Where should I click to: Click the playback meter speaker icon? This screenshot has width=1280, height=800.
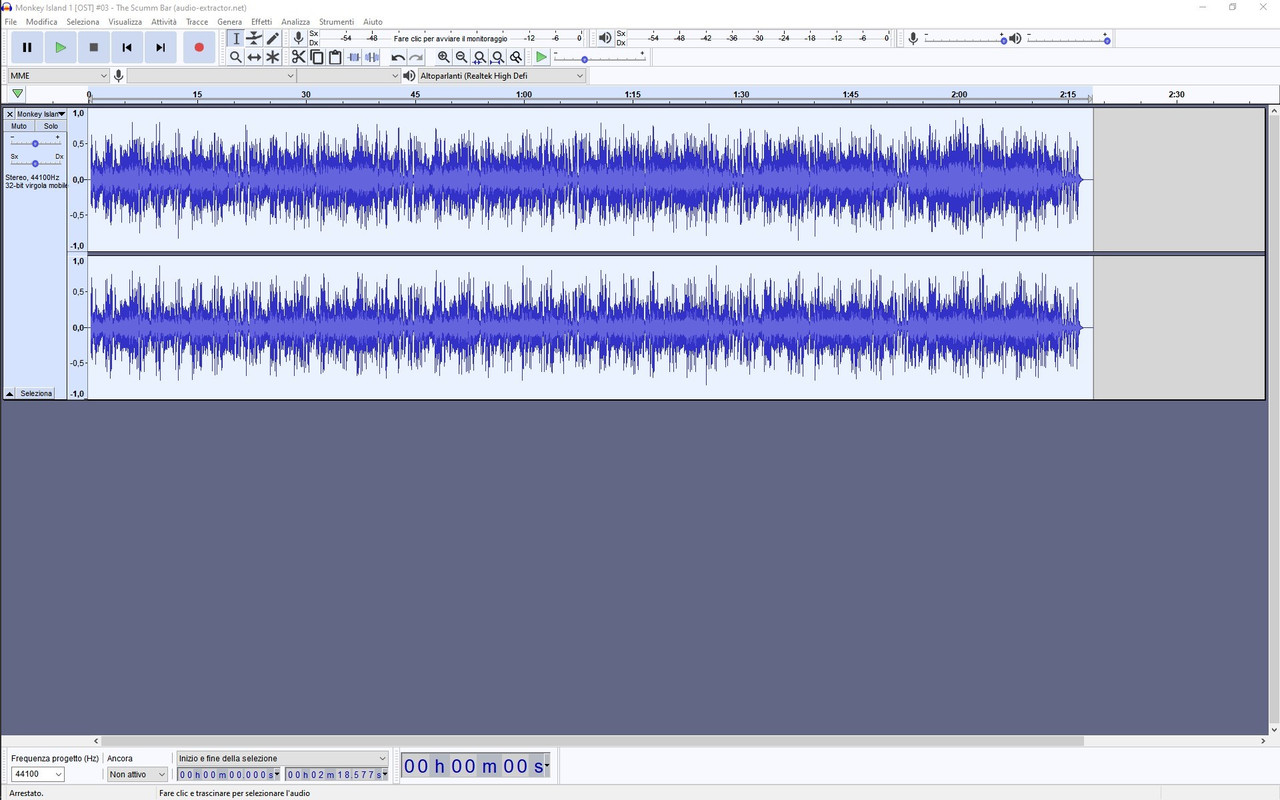[605, 38]
